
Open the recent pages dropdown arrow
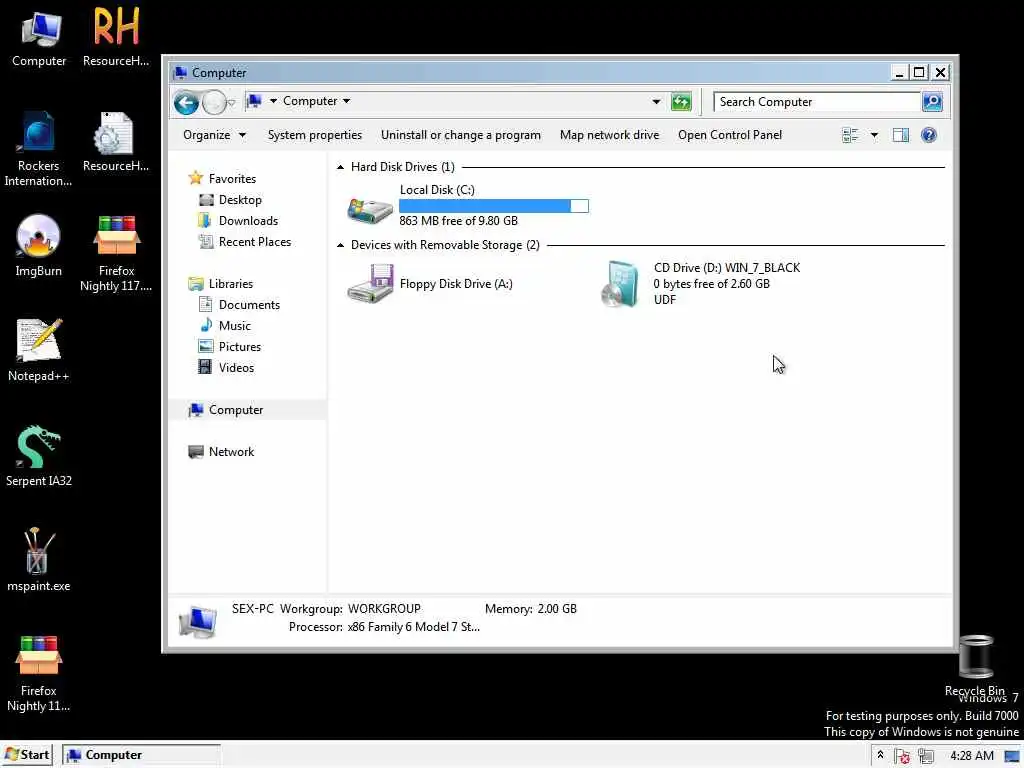pos(231,103)
